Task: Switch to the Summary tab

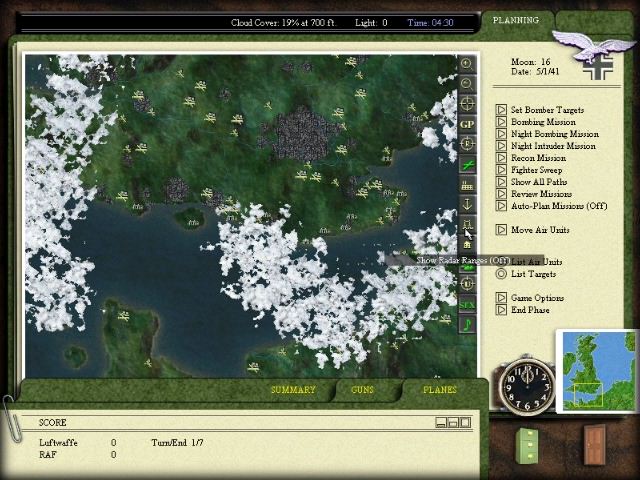Action: click(293, 390)
